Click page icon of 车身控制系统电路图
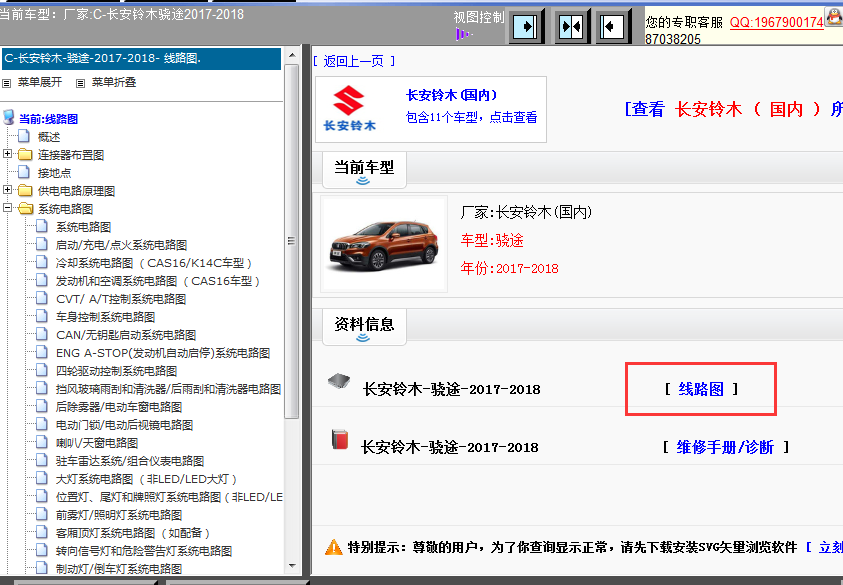The width and height of the screenshot is (843, 585). [x=42, y=316]
